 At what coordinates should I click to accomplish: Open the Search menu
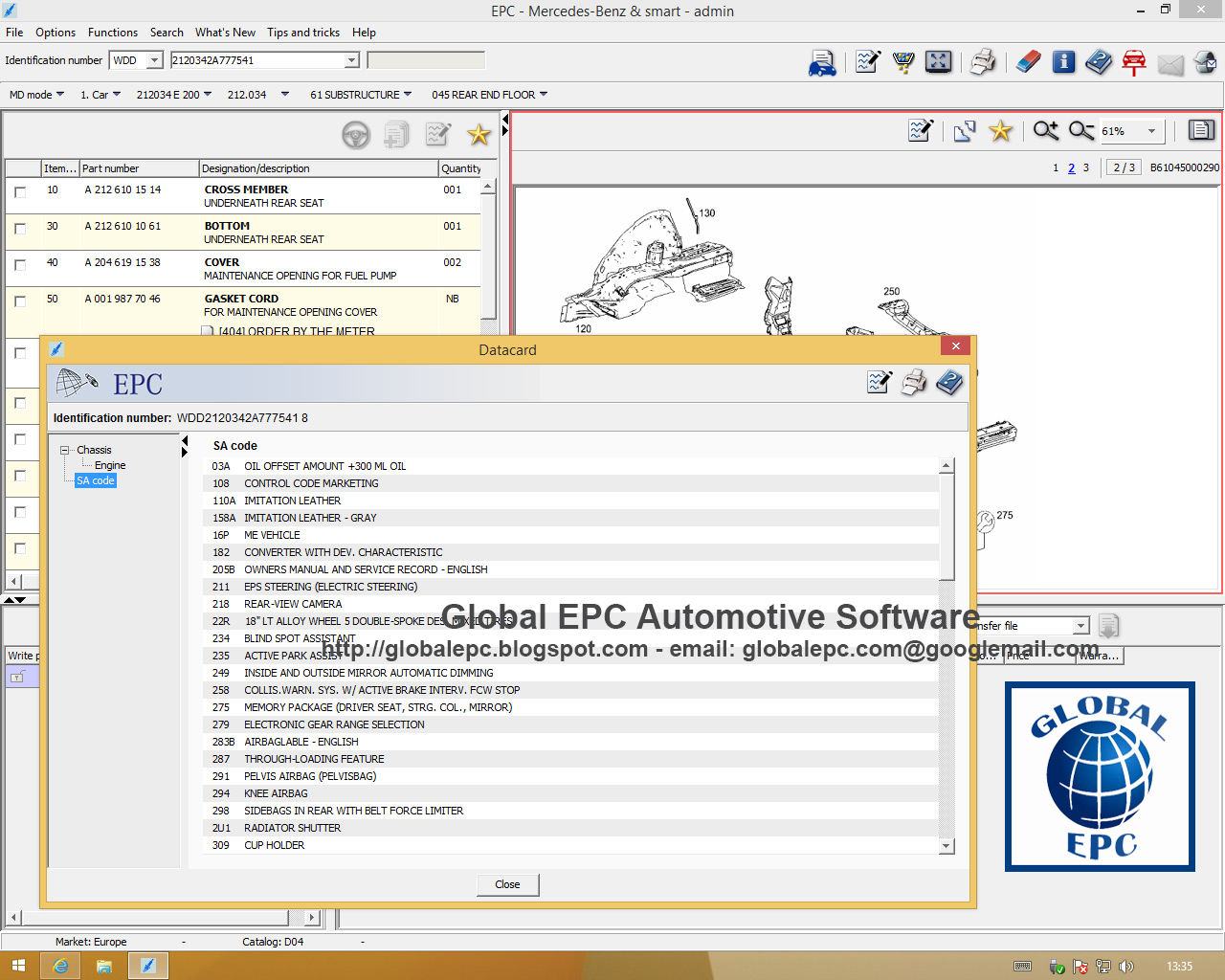(x=167, y=33)
